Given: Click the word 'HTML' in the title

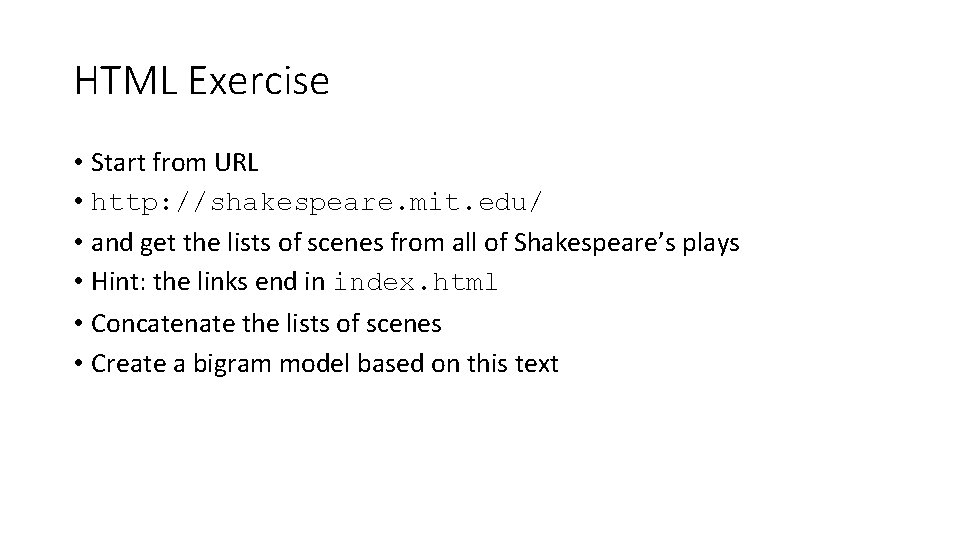Looking at the screenshot, I should pyautogui.click(x=126, y=80).
